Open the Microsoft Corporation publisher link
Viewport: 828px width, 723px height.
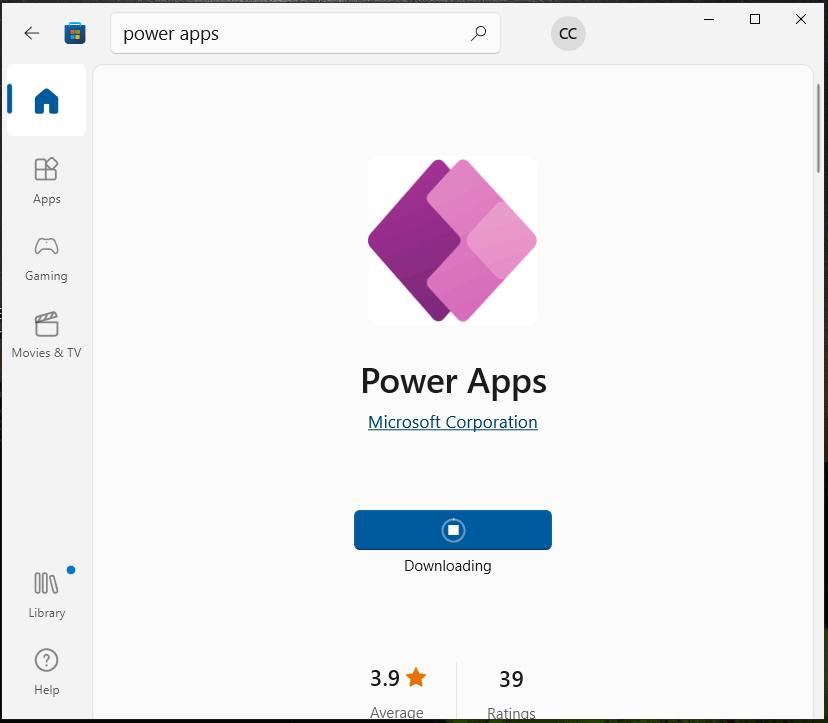click(x=453, y=422)
